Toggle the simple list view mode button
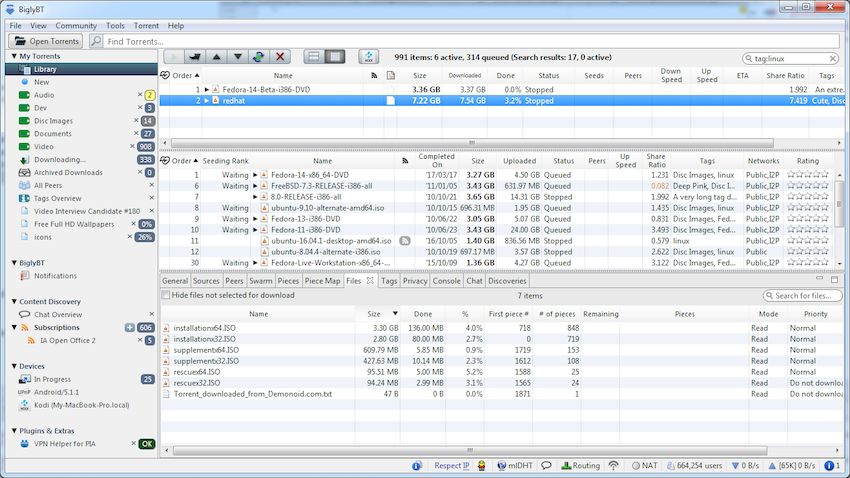 click(x=313, y=58)
